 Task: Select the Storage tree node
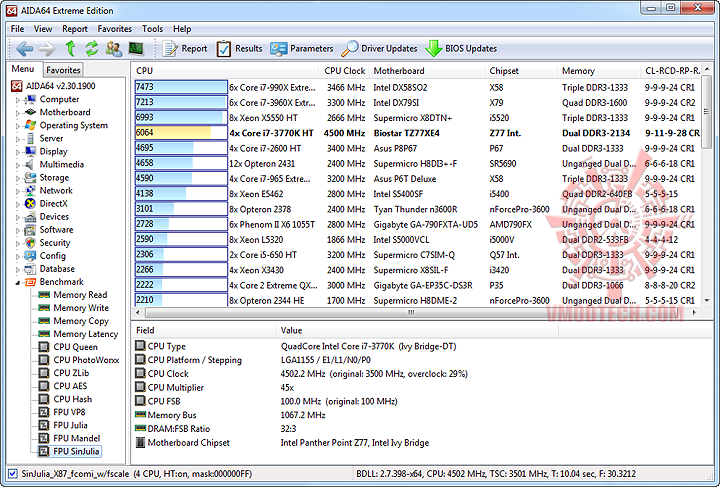[x=54, y=178]
